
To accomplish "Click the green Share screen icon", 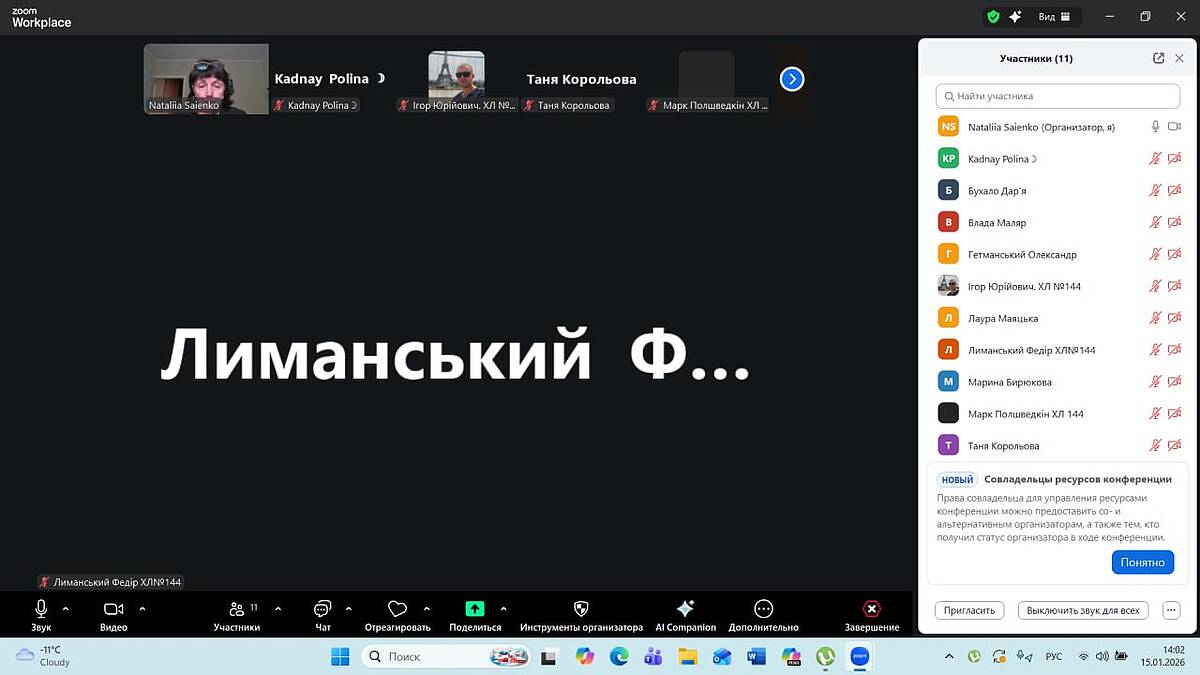I will (x=475, y=608).
